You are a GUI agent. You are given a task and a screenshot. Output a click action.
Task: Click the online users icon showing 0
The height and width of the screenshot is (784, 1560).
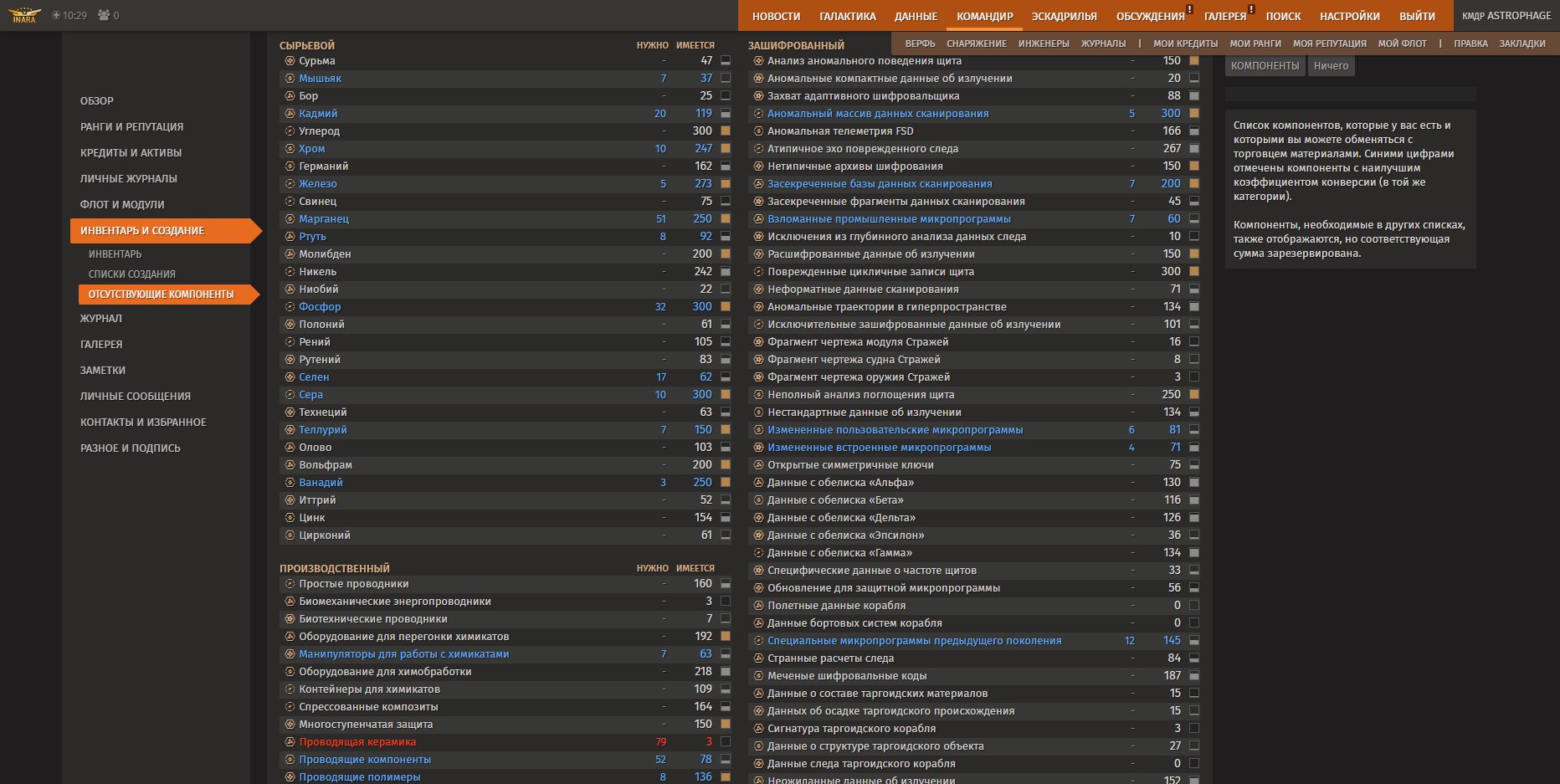[104, 15]
